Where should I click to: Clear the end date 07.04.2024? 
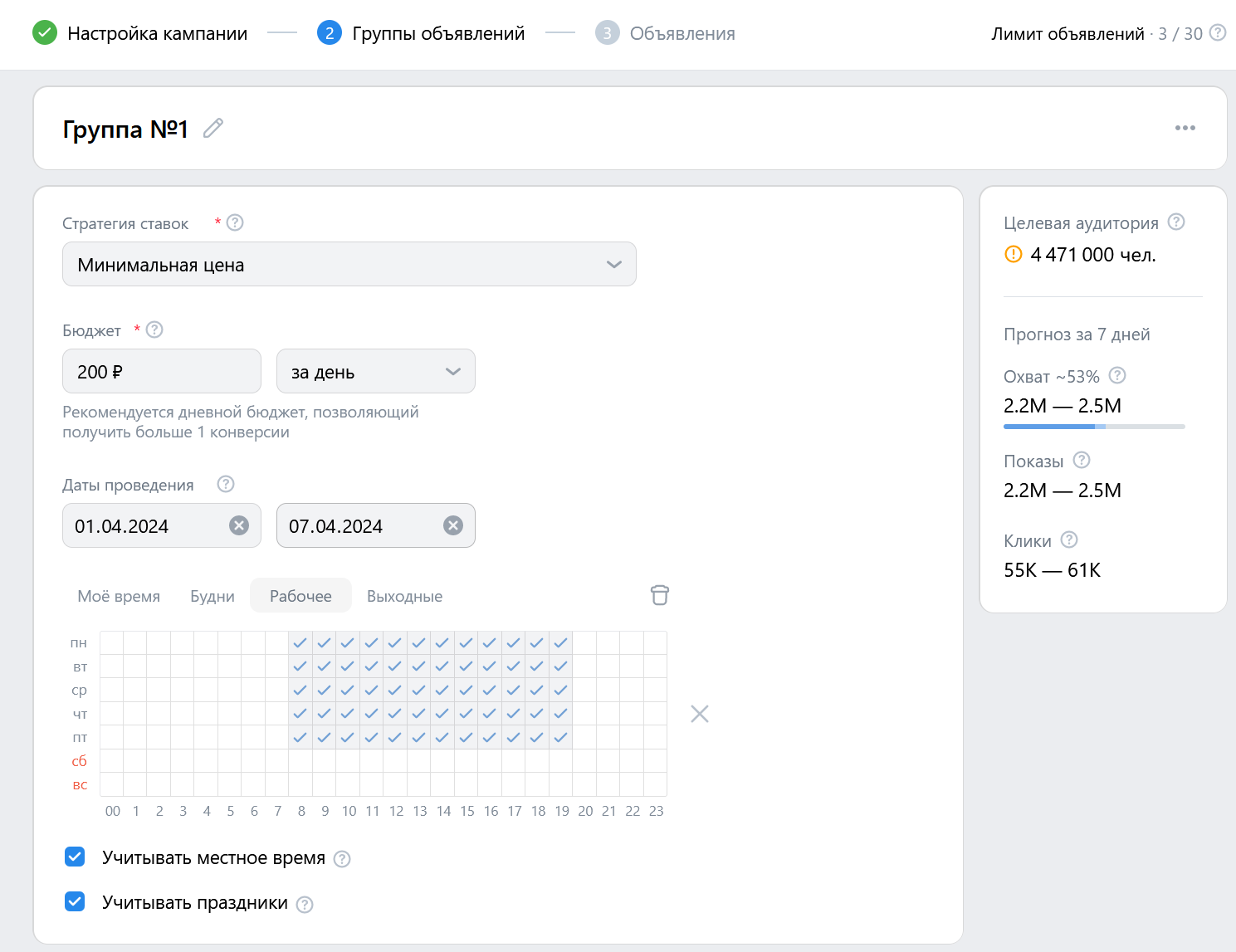(453, 525)
